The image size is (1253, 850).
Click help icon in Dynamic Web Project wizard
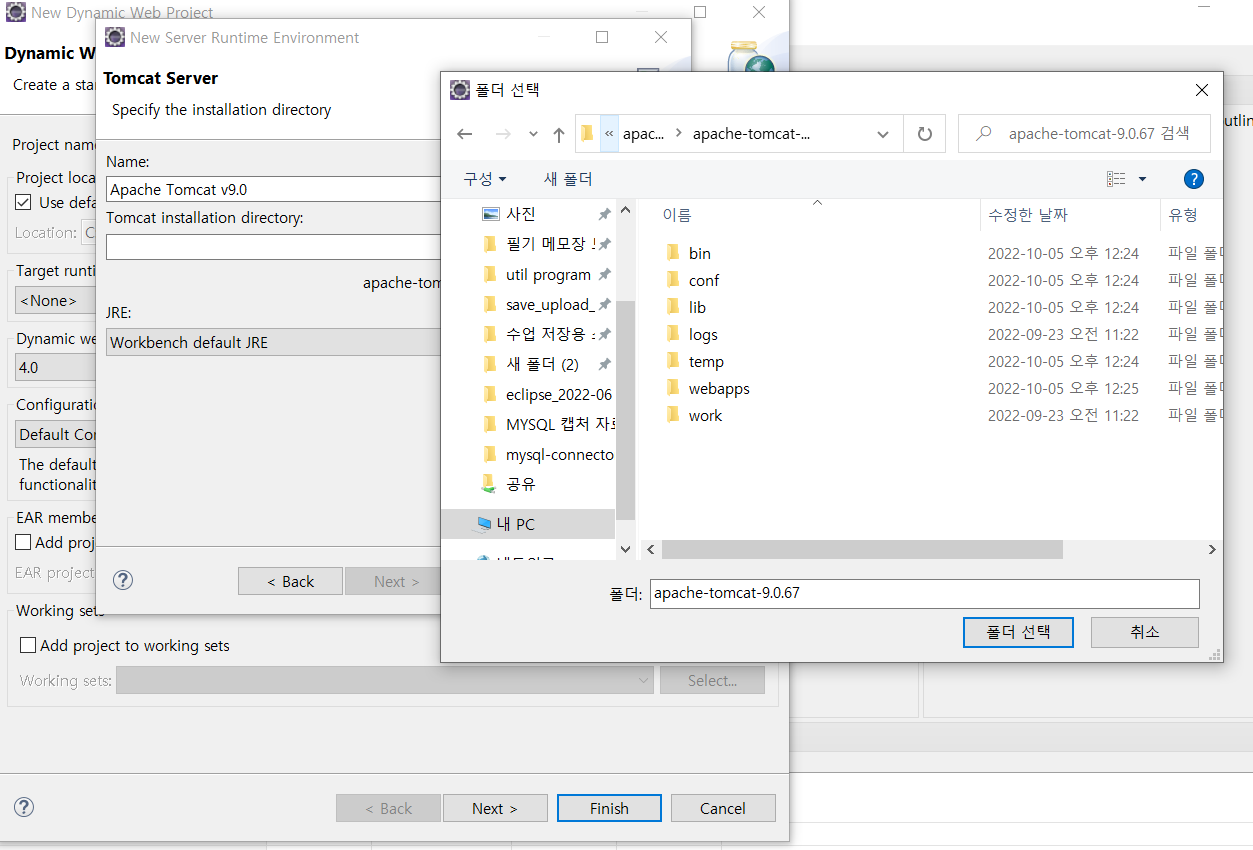24,807
